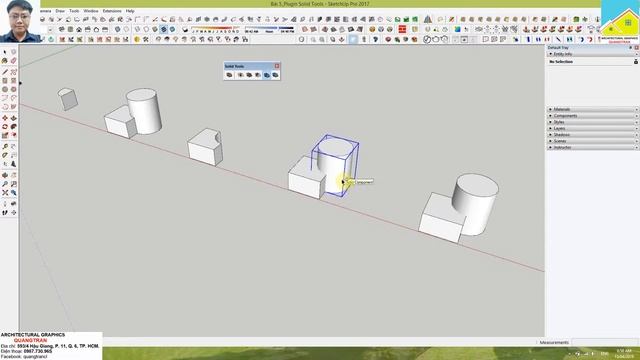The height and width of the screenshot is (360, 640).
Task: Select the Circle tool
Action: point(5,89)
